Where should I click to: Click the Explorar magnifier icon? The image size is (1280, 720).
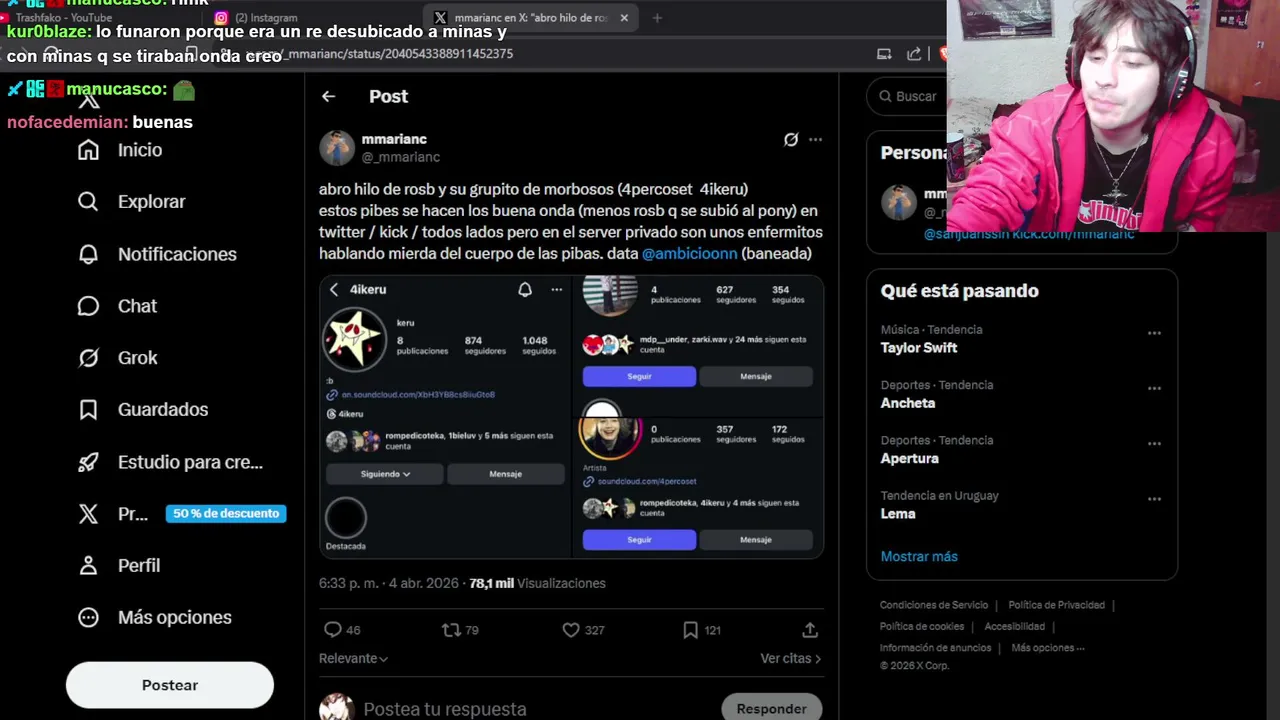(x=88, y=202)
